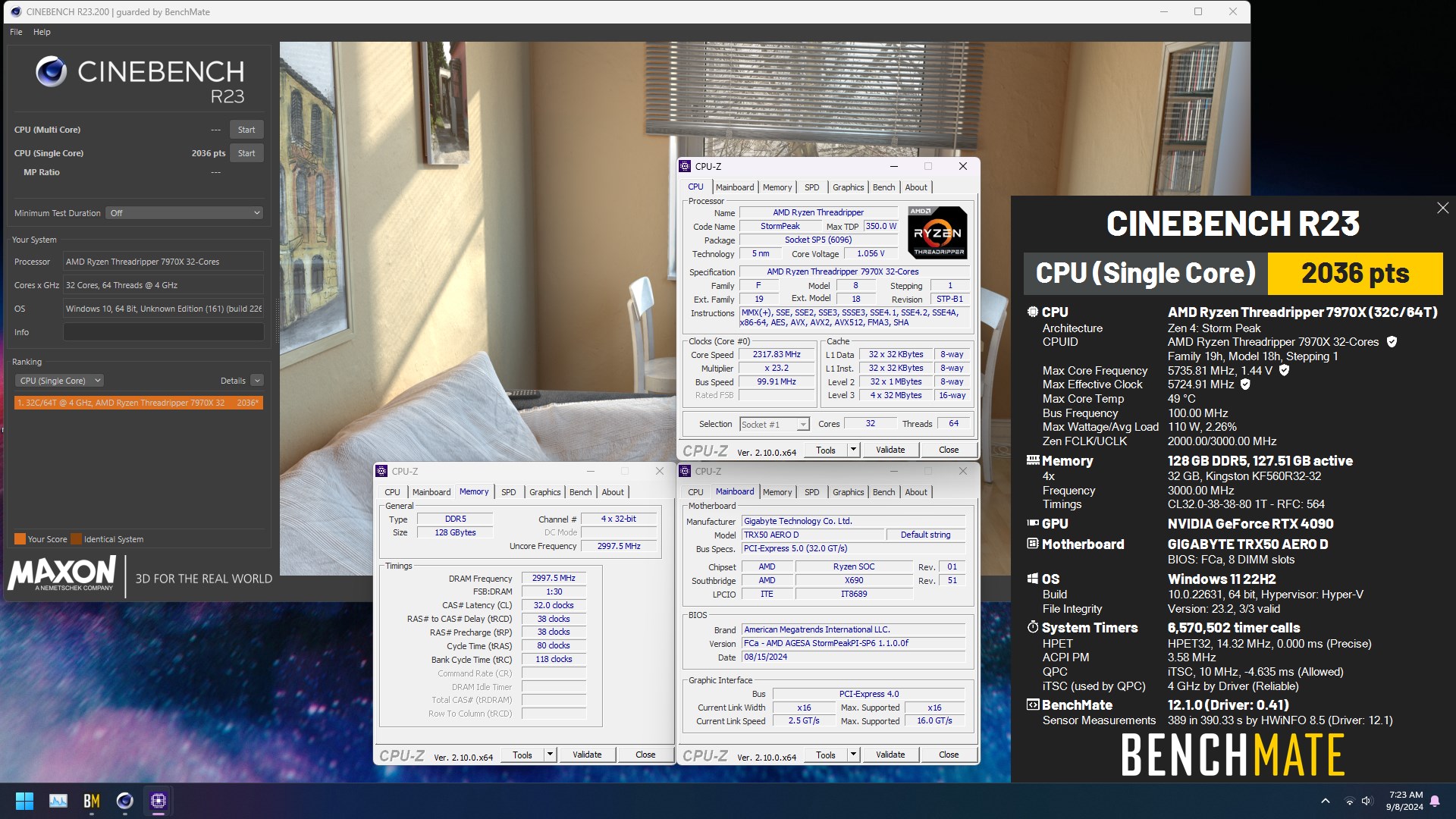
Task: Switch to SPD tab in top CPU-Z
Action: pos(811,187)
